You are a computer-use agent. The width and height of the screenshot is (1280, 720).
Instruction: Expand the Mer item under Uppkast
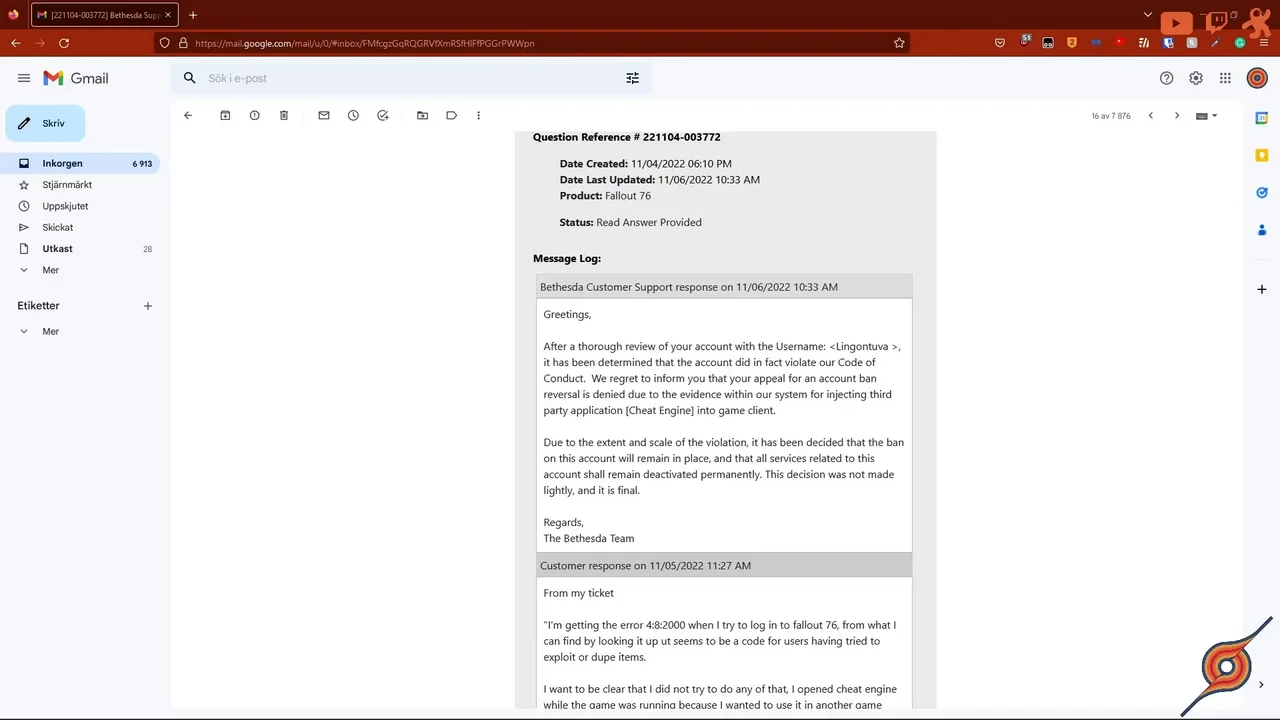[x=50, y=270]
